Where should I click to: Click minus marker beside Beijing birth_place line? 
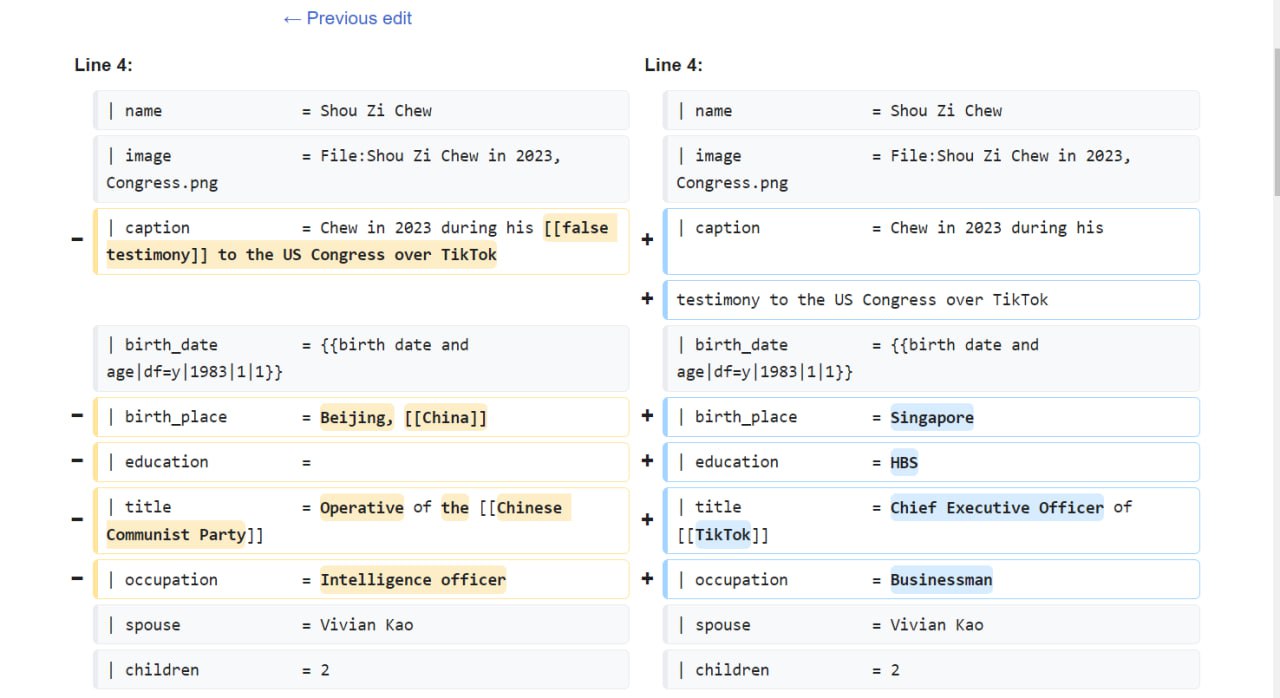pos(77,415)
